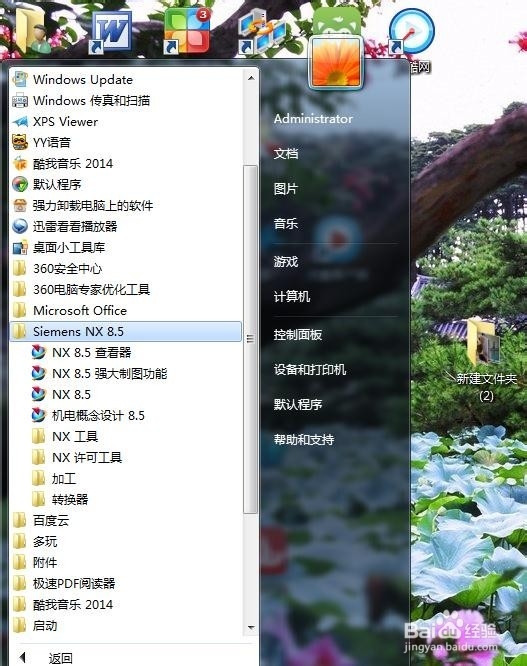Expand the 百度云 folder
Screen dimensions: 527x666
click(41, 520)
